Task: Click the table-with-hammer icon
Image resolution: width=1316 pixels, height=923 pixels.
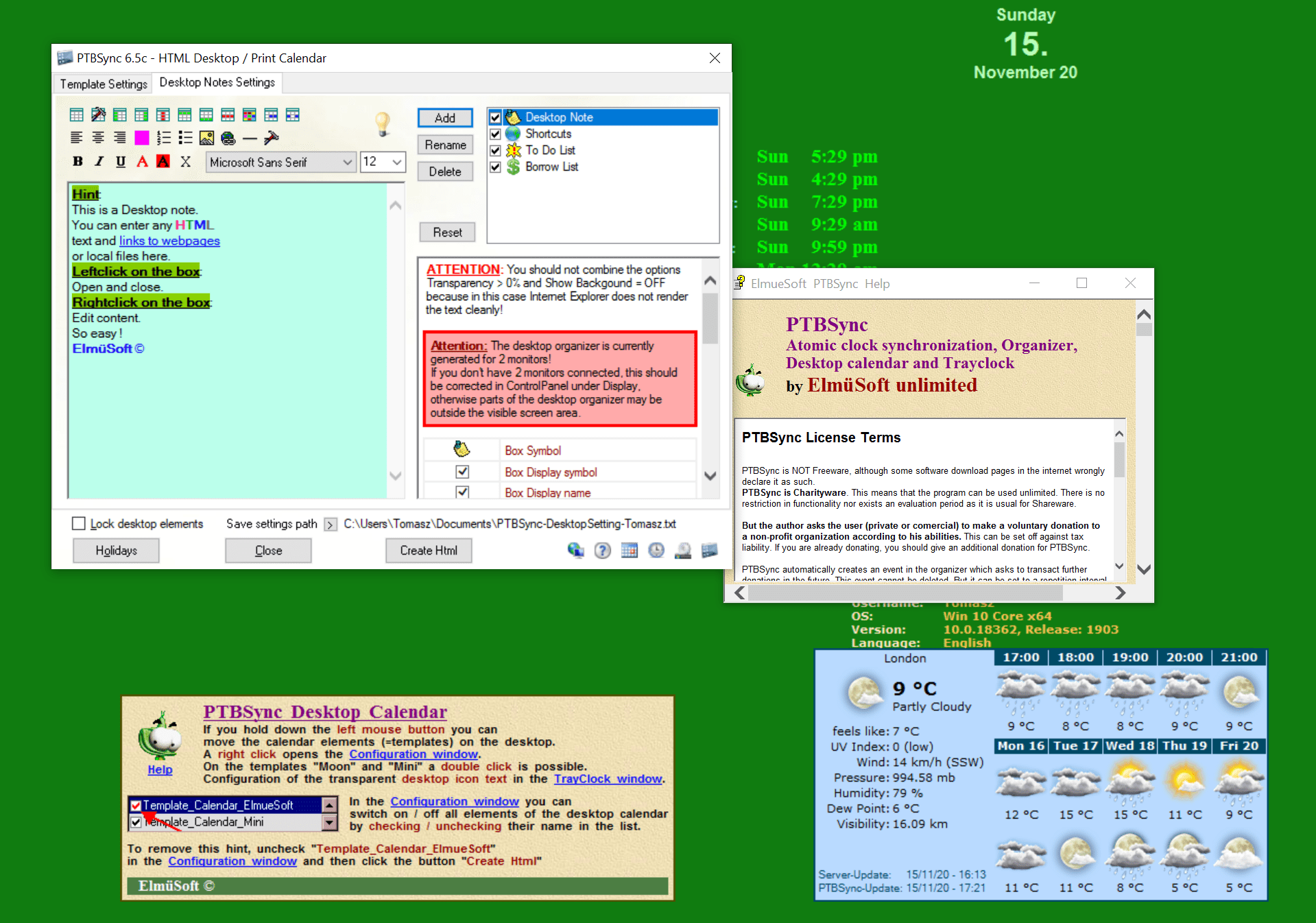Action: (x=98, y=115)
